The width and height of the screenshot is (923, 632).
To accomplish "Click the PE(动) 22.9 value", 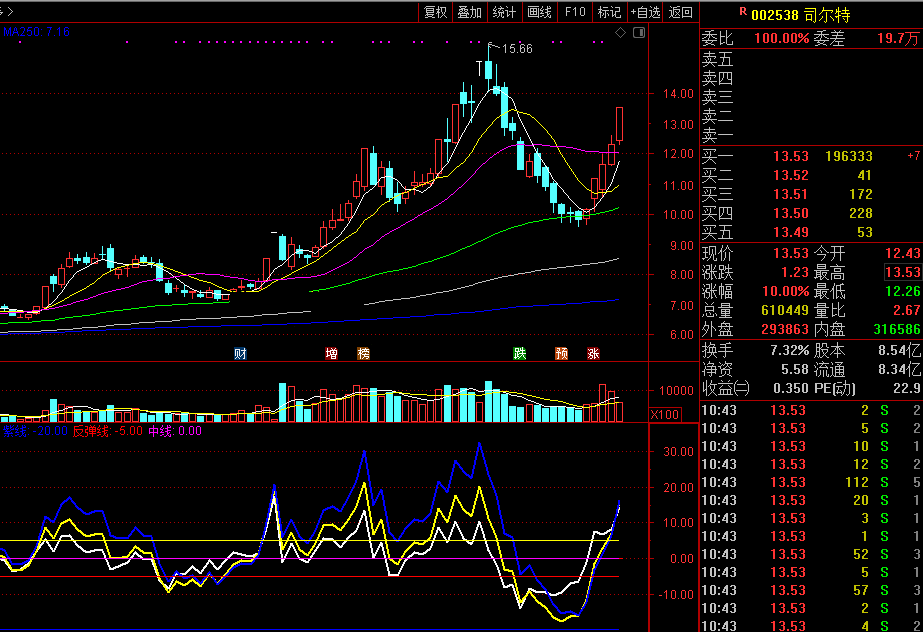I will pyautogui.click(x=907, y=388).
